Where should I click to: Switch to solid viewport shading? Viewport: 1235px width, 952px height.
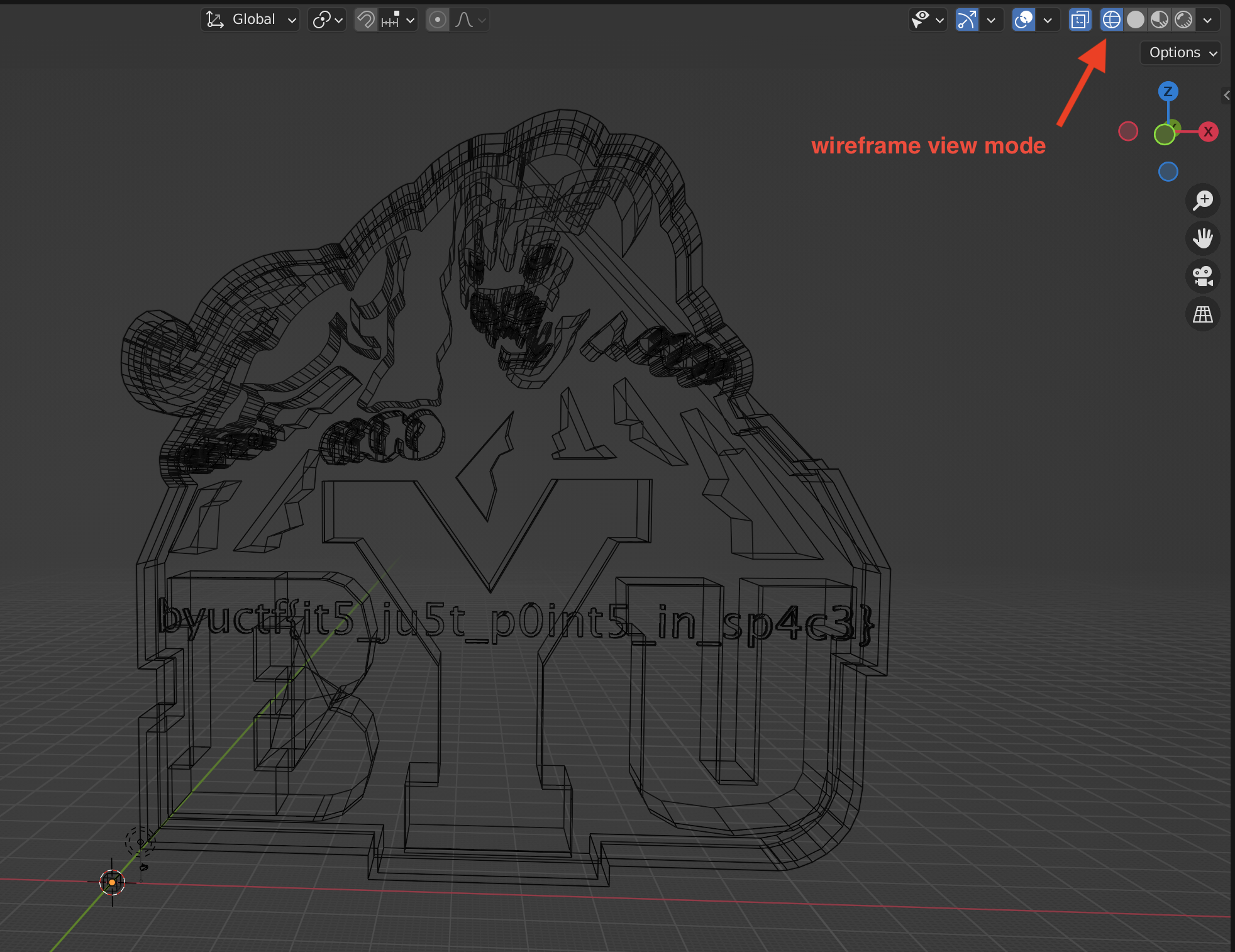[x=1136, y=20]
